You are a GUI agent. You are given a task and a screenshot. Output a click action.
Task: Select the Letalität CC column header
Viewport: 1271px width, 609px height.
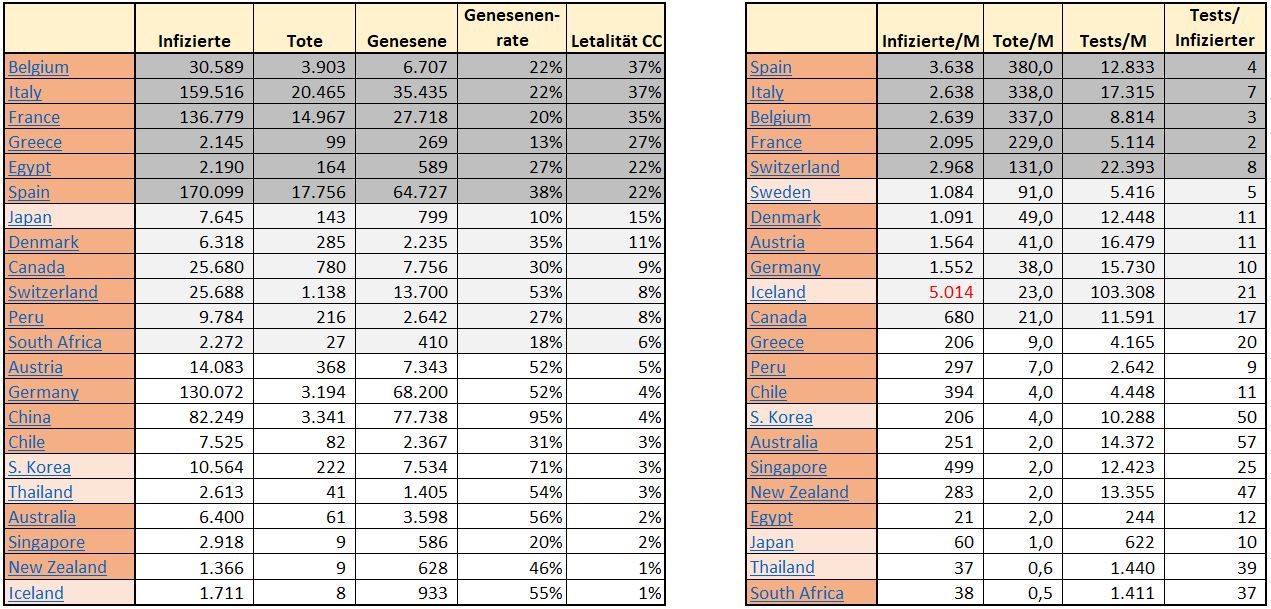pos(615,41)
